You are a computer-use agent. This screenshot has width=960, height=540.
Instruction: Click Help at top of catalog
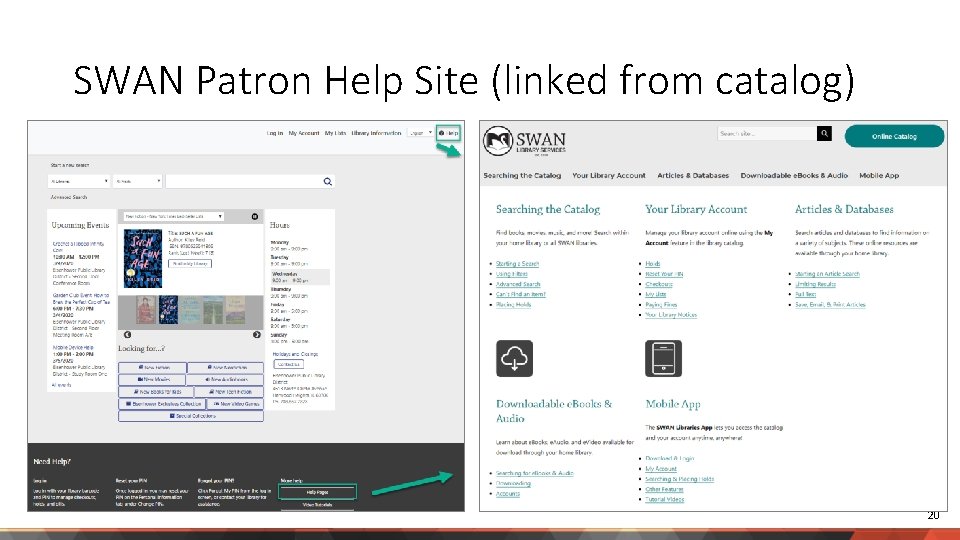pos(448,133)
